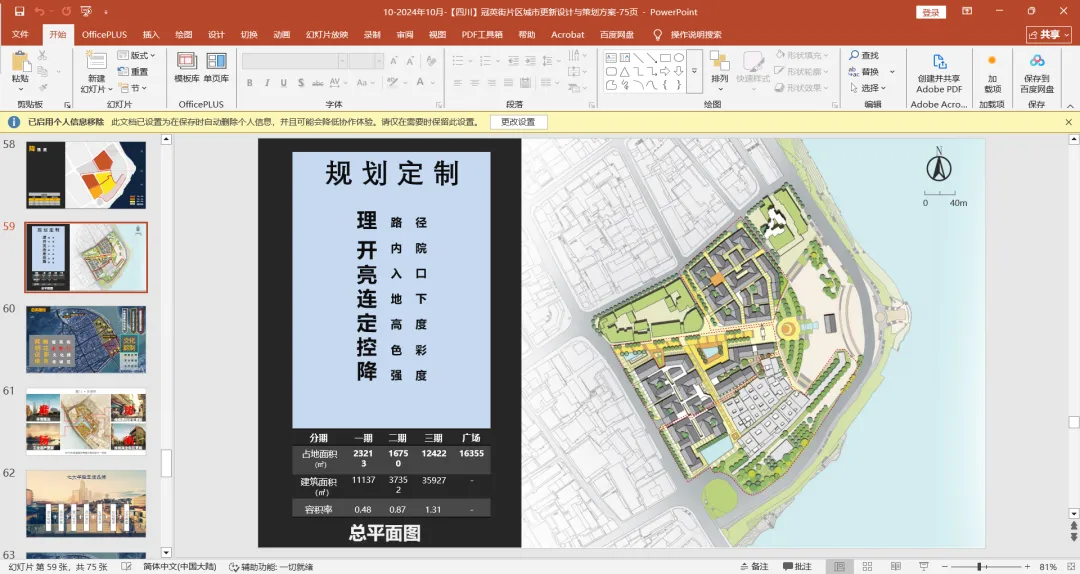Collapse the ribbon with the chevron arrow
This screenshot has height=574, width=1080.
1070,105
